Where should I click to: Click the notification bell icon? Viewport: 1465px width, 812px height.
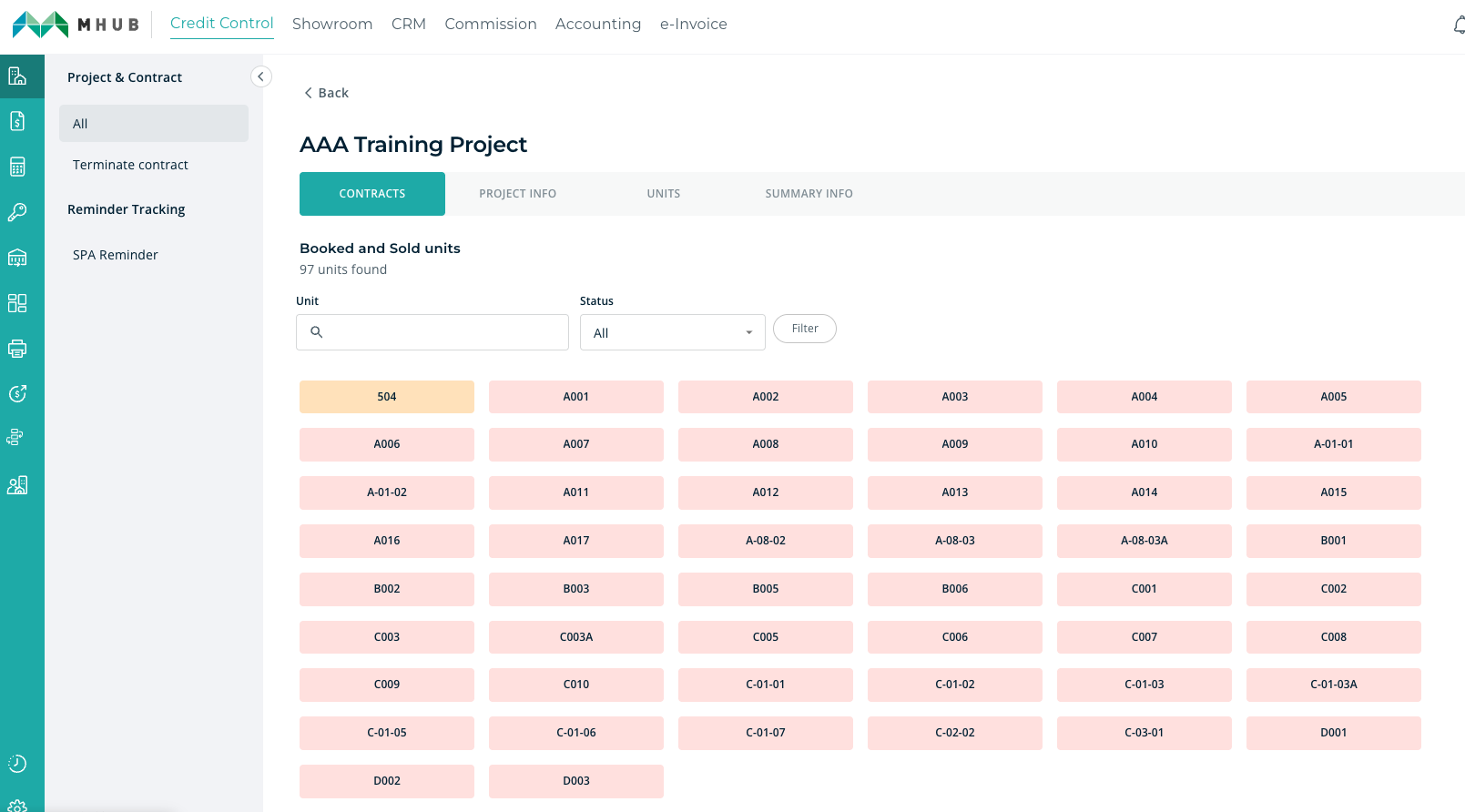1460,25
